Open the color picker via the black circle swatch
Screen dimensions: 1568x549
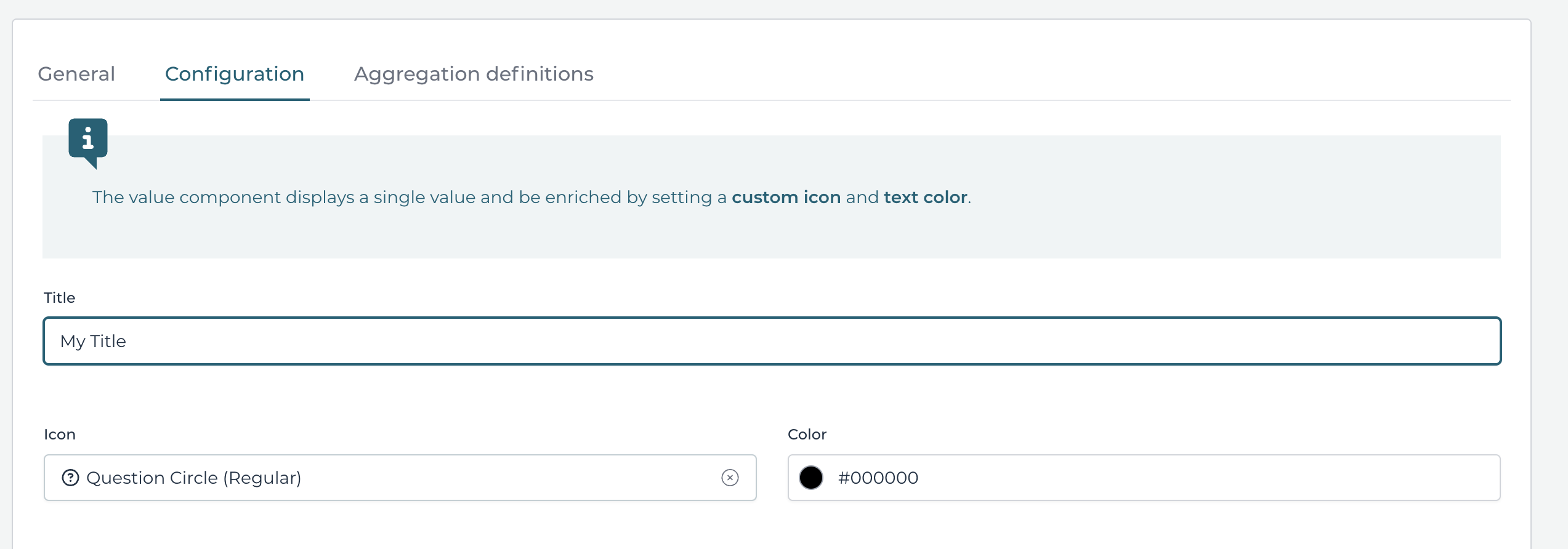pos(812,477)
